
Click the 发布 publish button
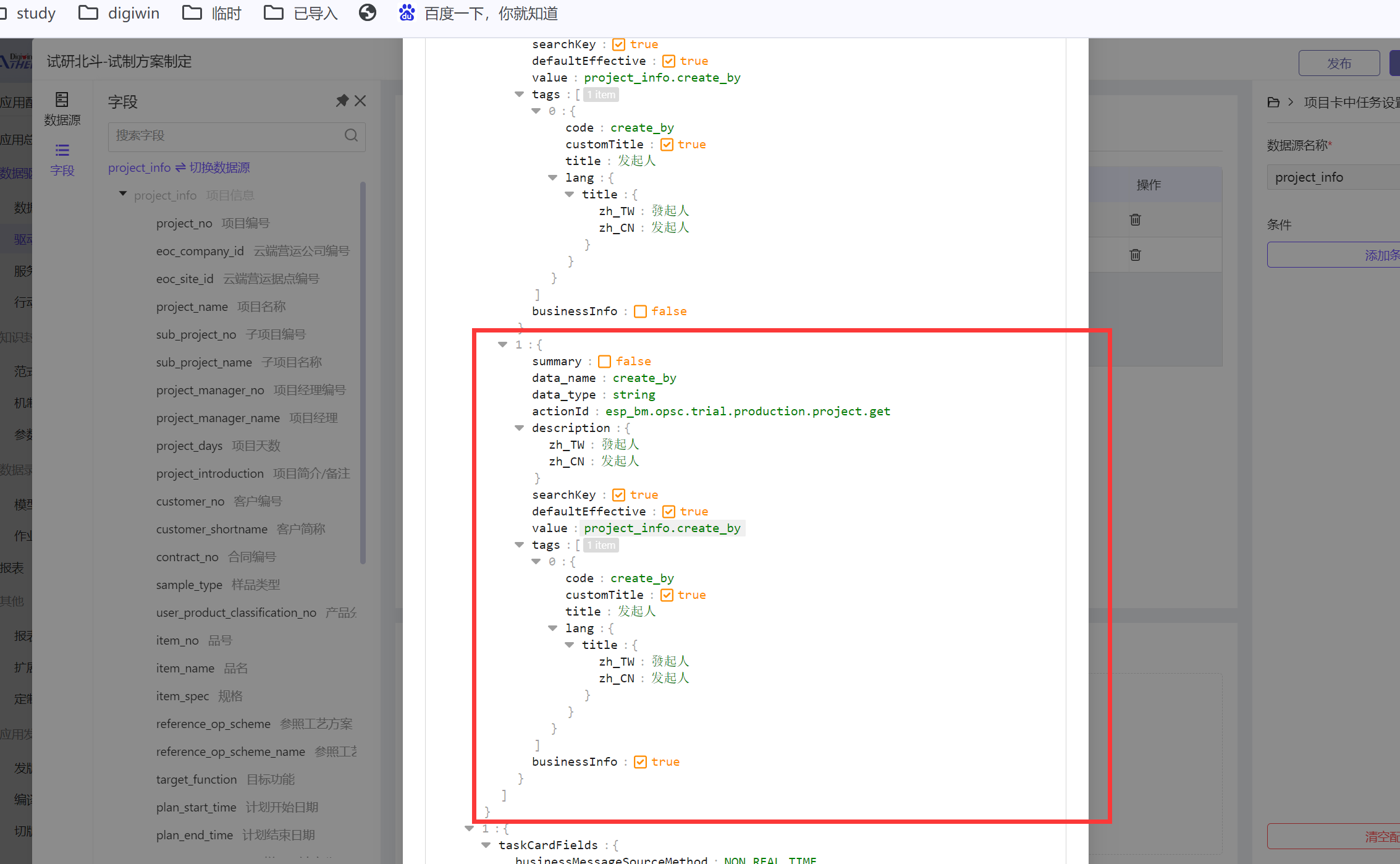pyautogui.click(x=1339, y=63)
